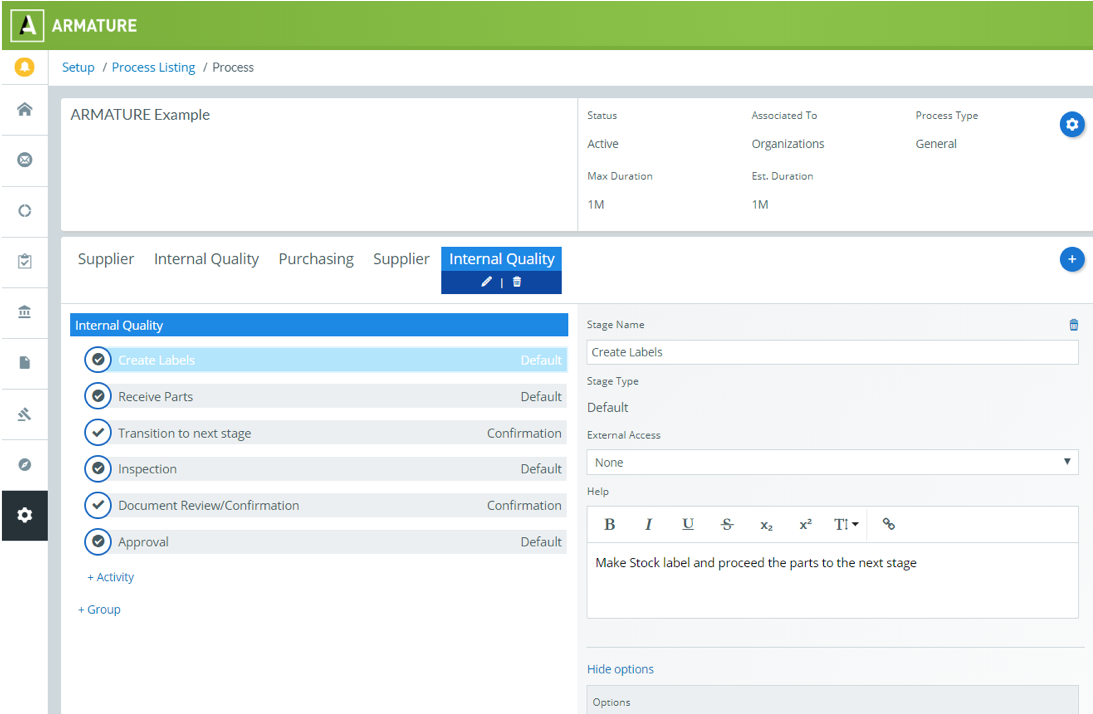The height and width of the screenshot is (714, 1093).
Task: Select the organizations/bank icon in the sidebar
Action: pyautogui.click(x=24, y=312)
